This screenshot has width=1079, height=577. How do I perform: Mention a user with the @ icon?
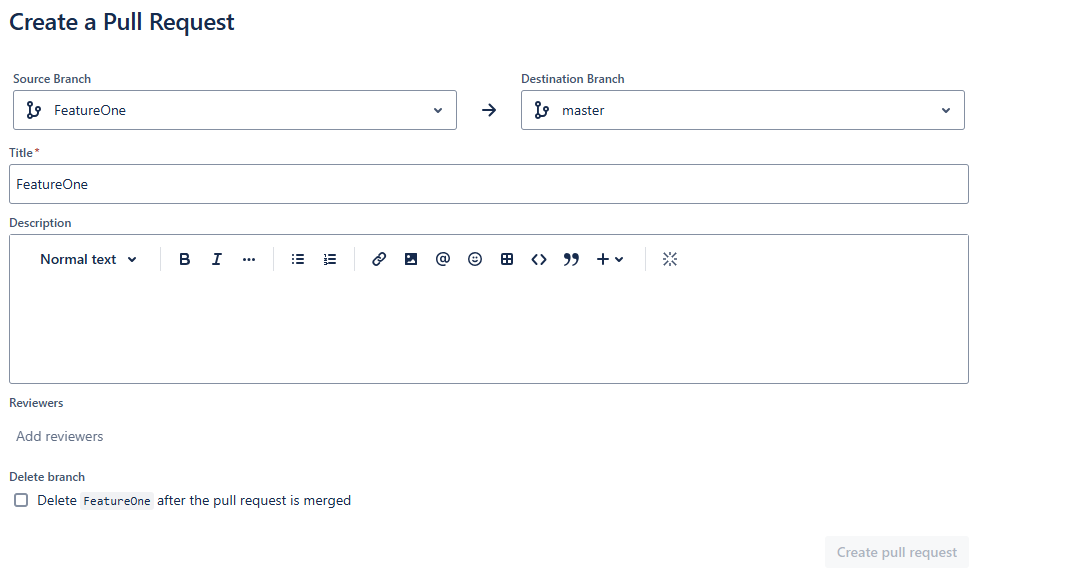442,259
